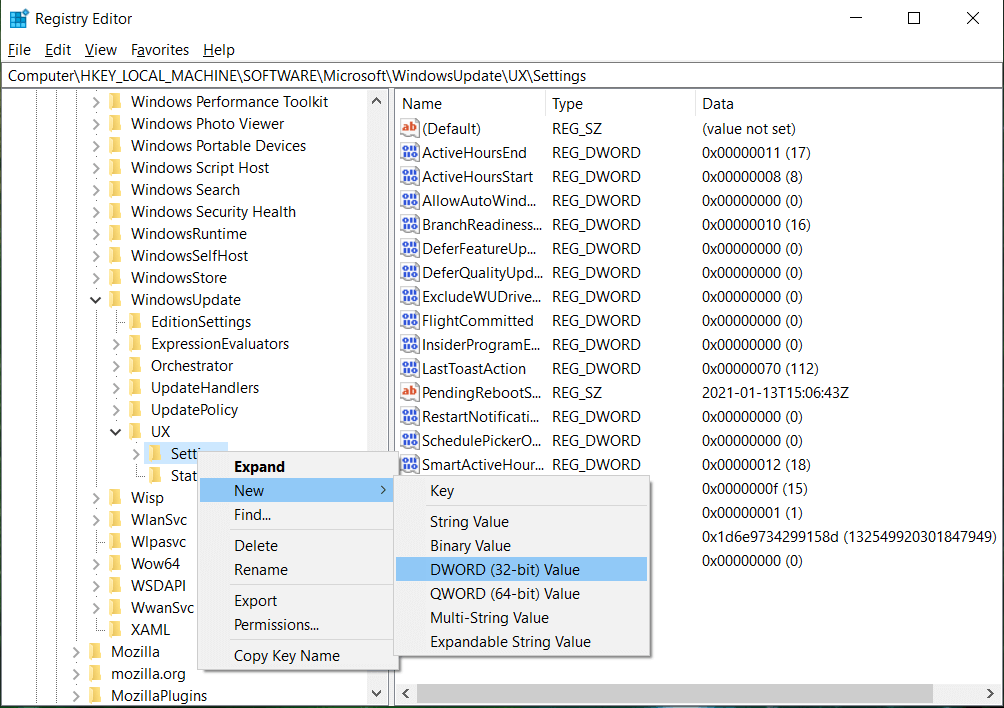Click Copy Key Name in context menu
Viewport: 1004px width, 708px height.
296,656
